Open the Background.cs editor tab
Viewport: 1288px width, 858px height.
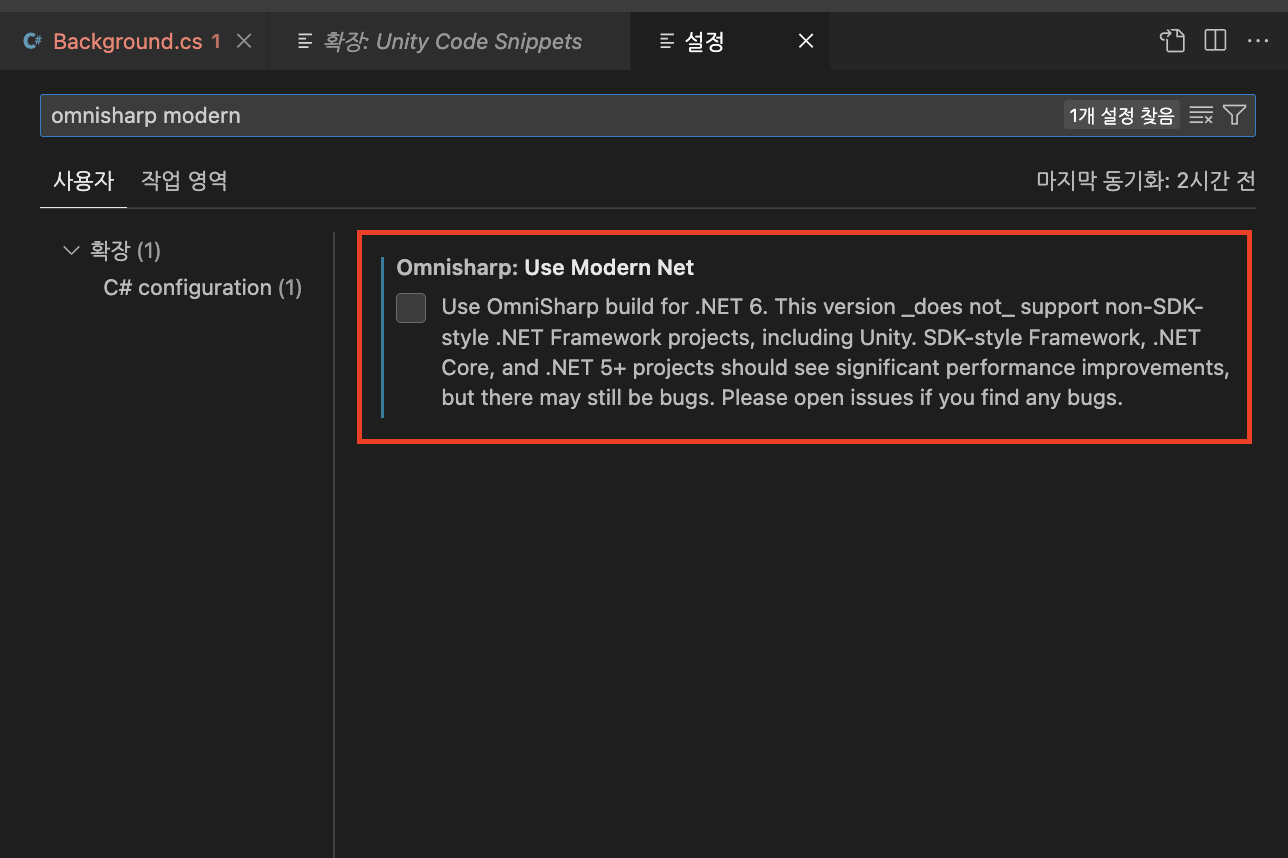click(x=135, y=41)
